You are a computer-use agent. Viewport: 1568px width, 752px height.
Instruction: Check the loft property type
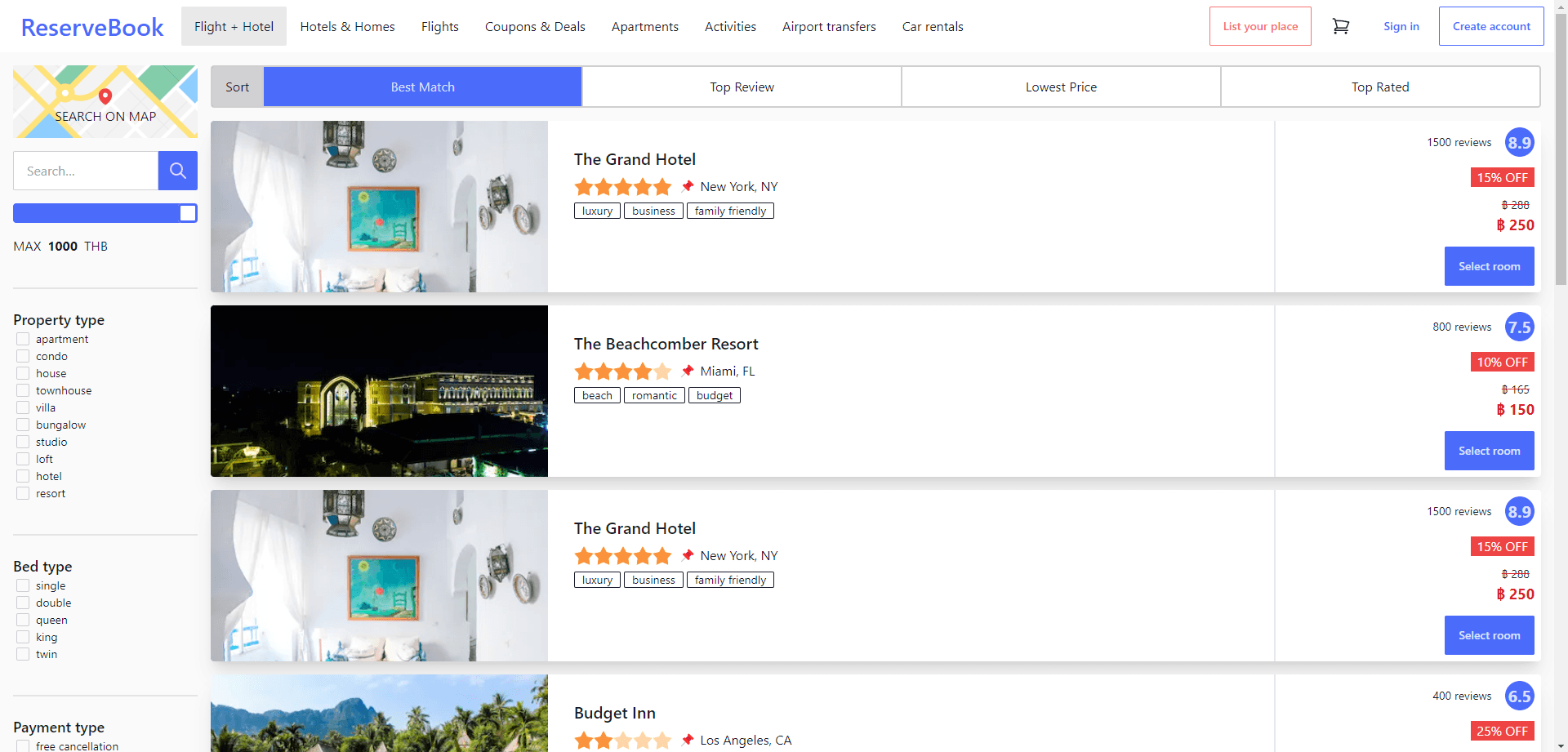[23, 459]
